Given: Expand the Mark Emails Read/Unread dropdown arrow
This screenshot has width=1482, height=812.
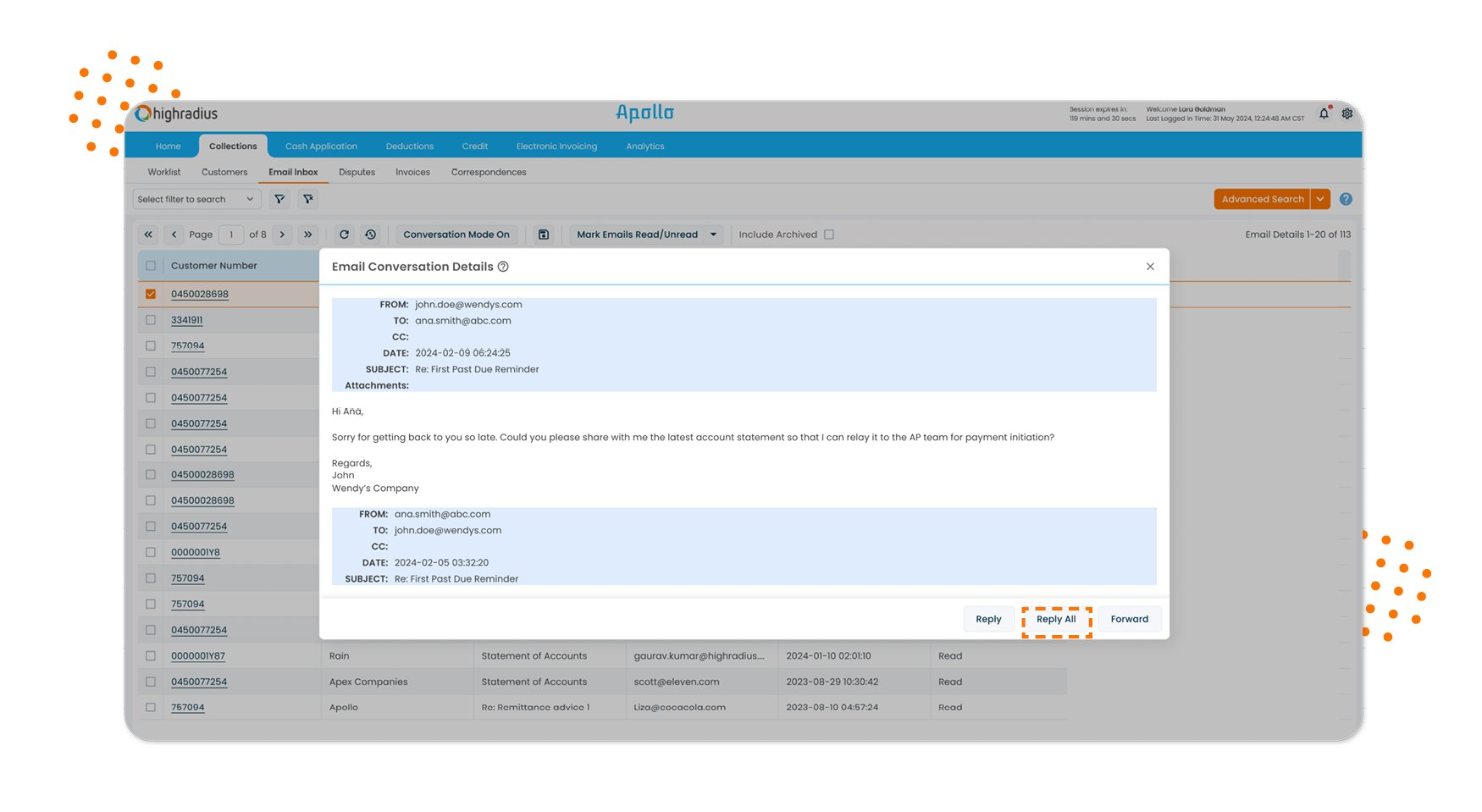Looking at the screenshot, I should [x=713, y=235].
